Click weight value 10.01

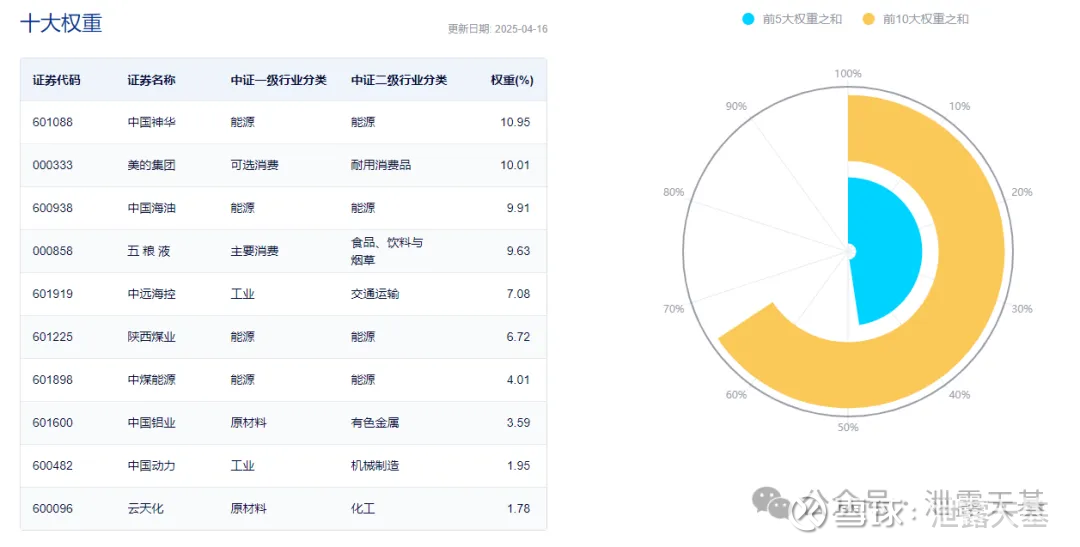click(515, 165)
